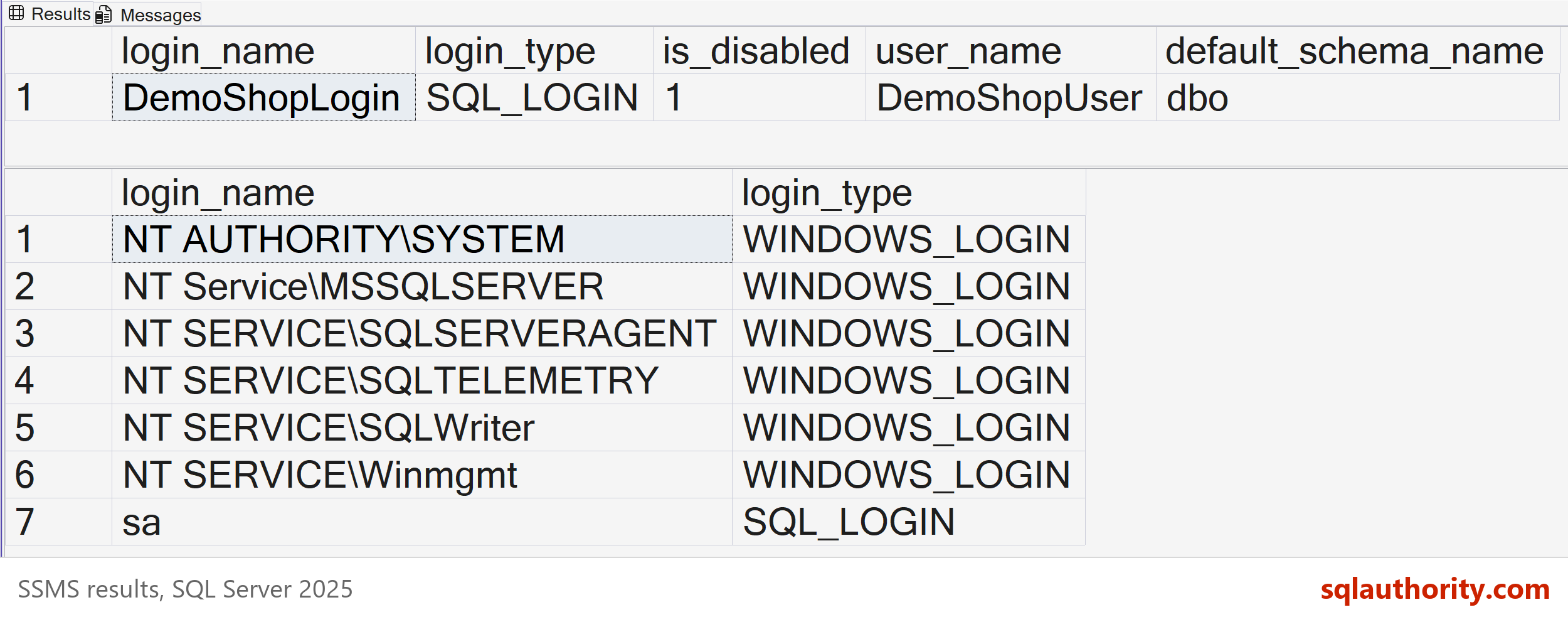
Task: Select the sa login cell
Action: [x=422, y=522]
